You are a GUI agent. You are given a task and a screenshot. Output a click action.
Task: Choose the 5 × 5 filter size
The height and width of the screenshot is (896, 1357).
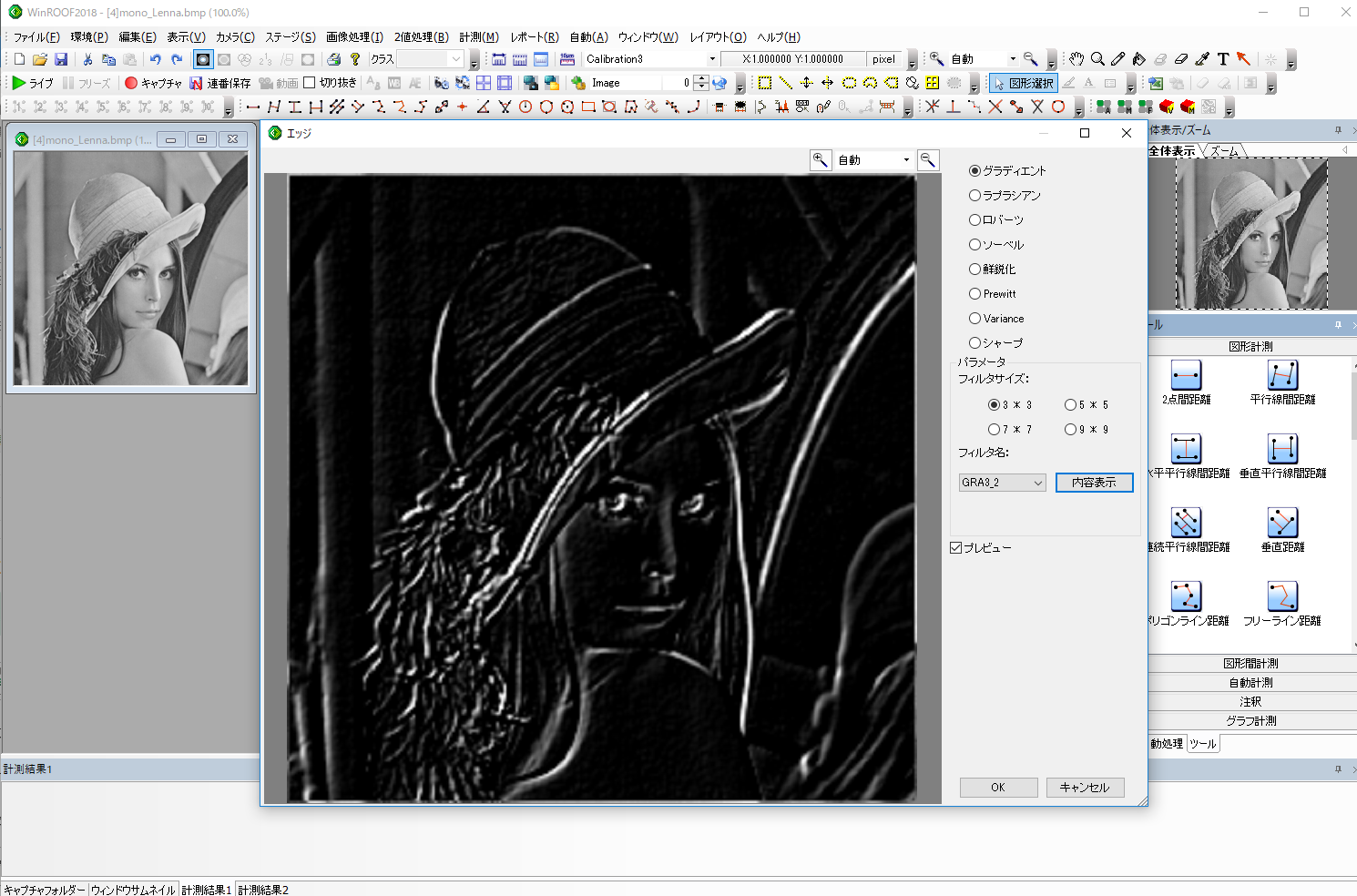(1087, 404)
